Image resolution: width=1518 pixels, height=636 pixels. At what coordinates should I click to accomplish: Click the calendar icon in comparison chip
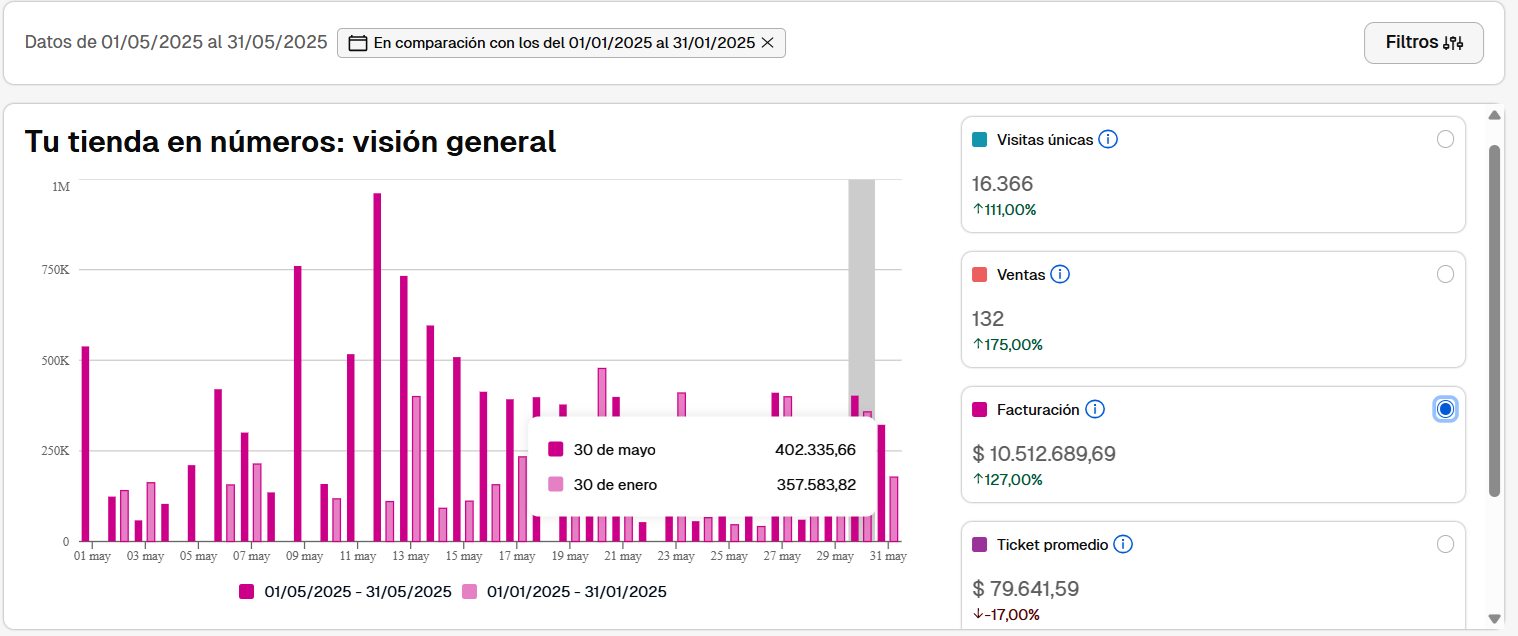click(x=358, y=43)
